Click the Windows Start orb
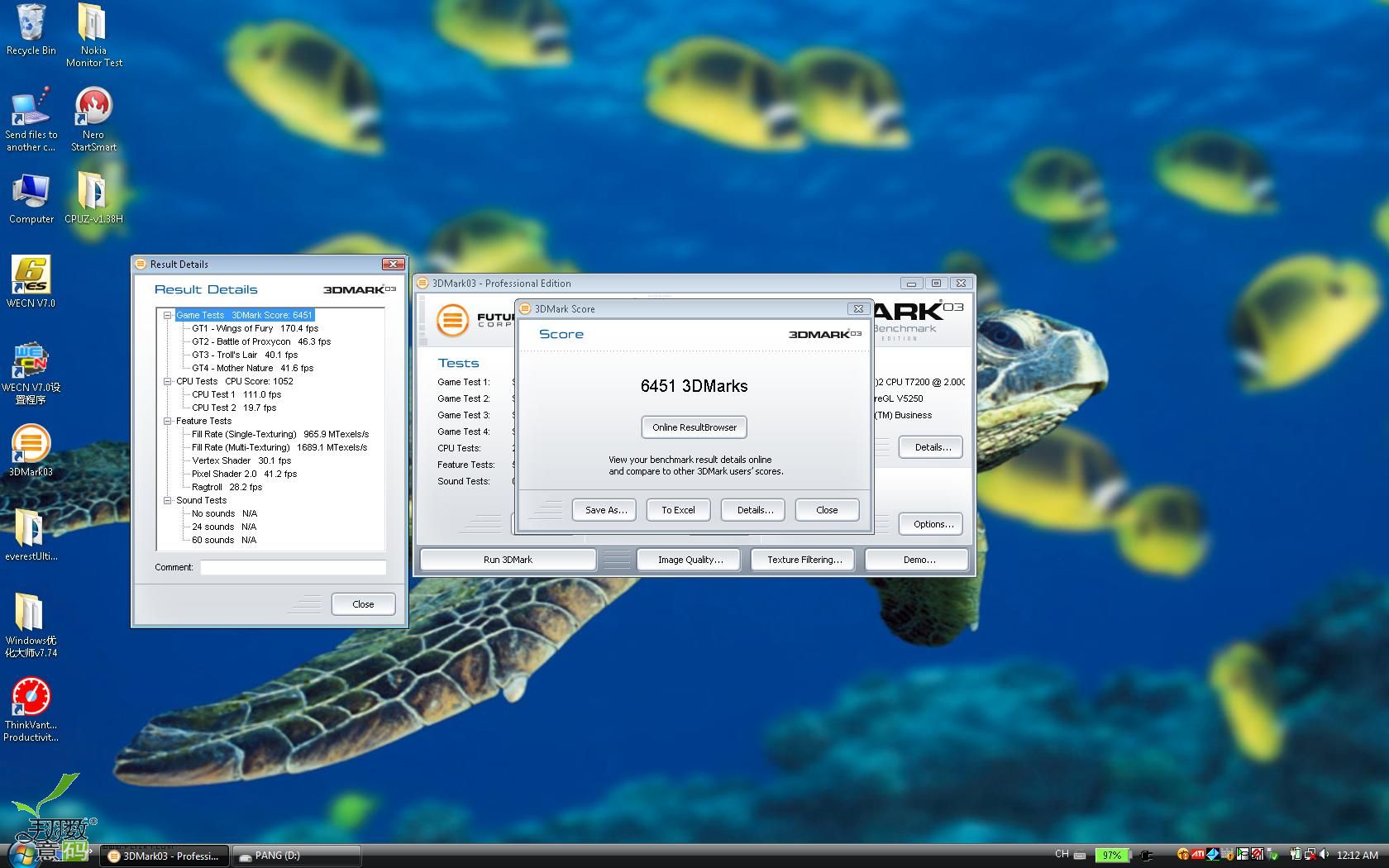1389x868 pixels. tap(25, 854)
